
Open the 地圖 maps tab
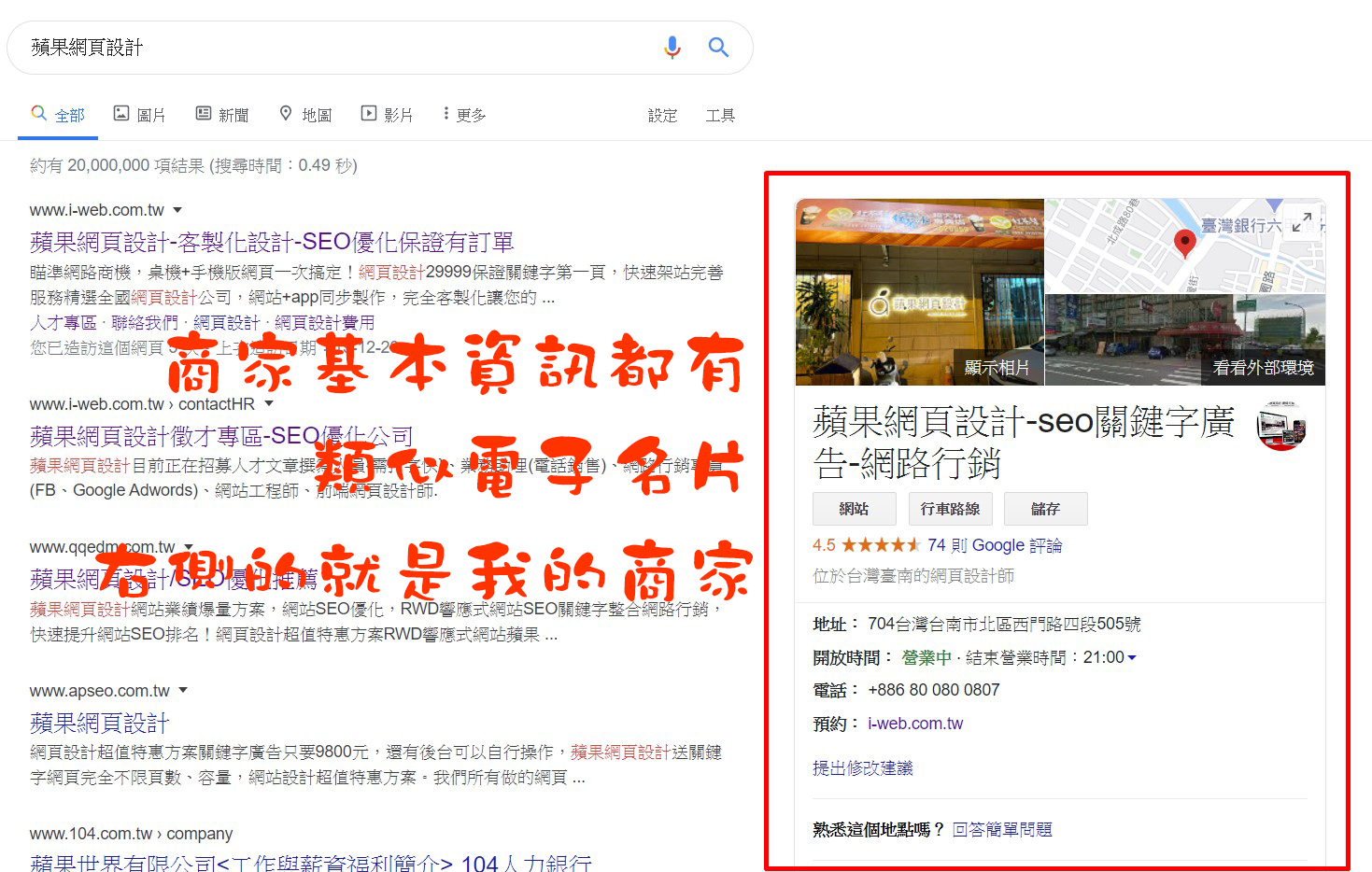click(305, 115)
